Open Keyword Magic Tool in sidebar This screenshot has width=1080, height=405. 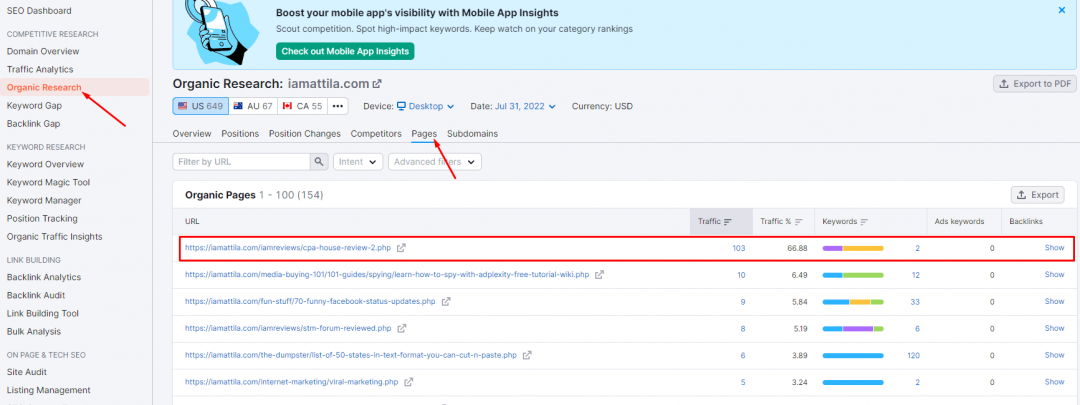(x=48, y=182)
